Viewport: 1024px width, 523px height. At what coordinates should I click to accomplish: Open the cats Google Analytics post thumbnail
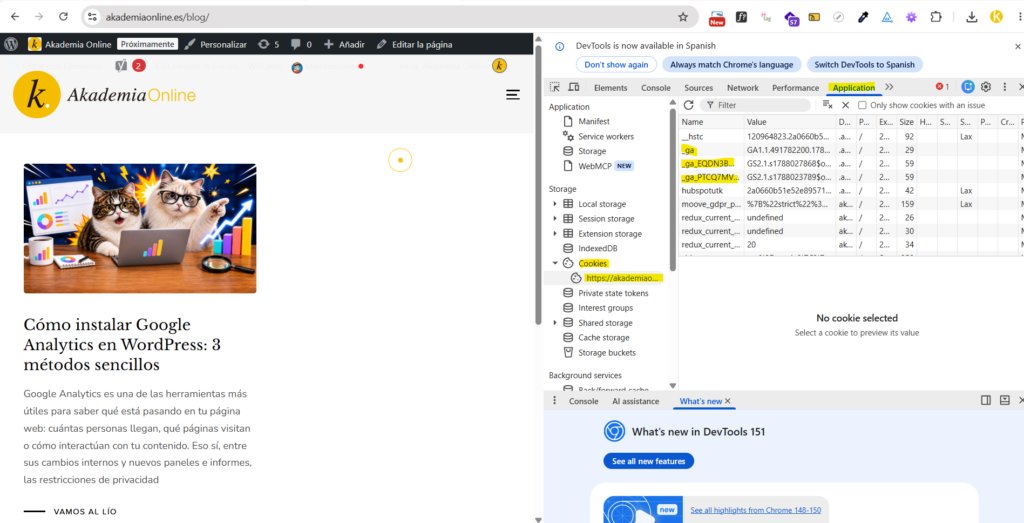pos(140,229)
